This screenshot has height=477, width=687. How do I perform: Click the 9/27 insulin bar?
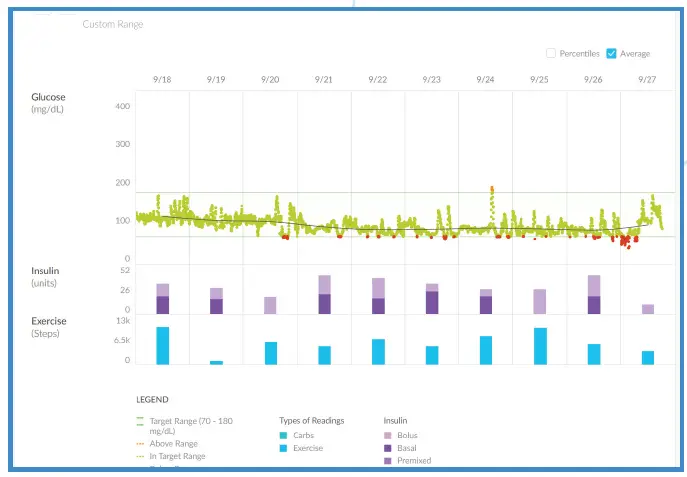pos(648,309)
